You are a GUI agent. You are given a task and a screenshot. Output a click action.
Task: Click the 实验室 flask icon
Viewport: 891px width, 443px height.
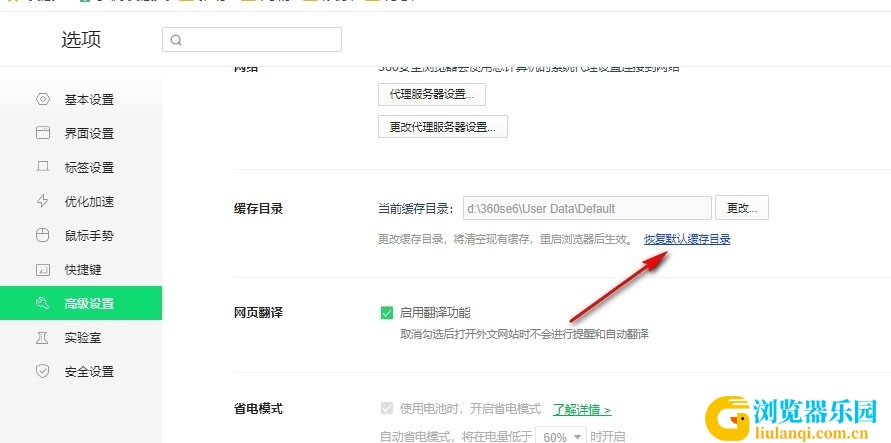point(43,337)
